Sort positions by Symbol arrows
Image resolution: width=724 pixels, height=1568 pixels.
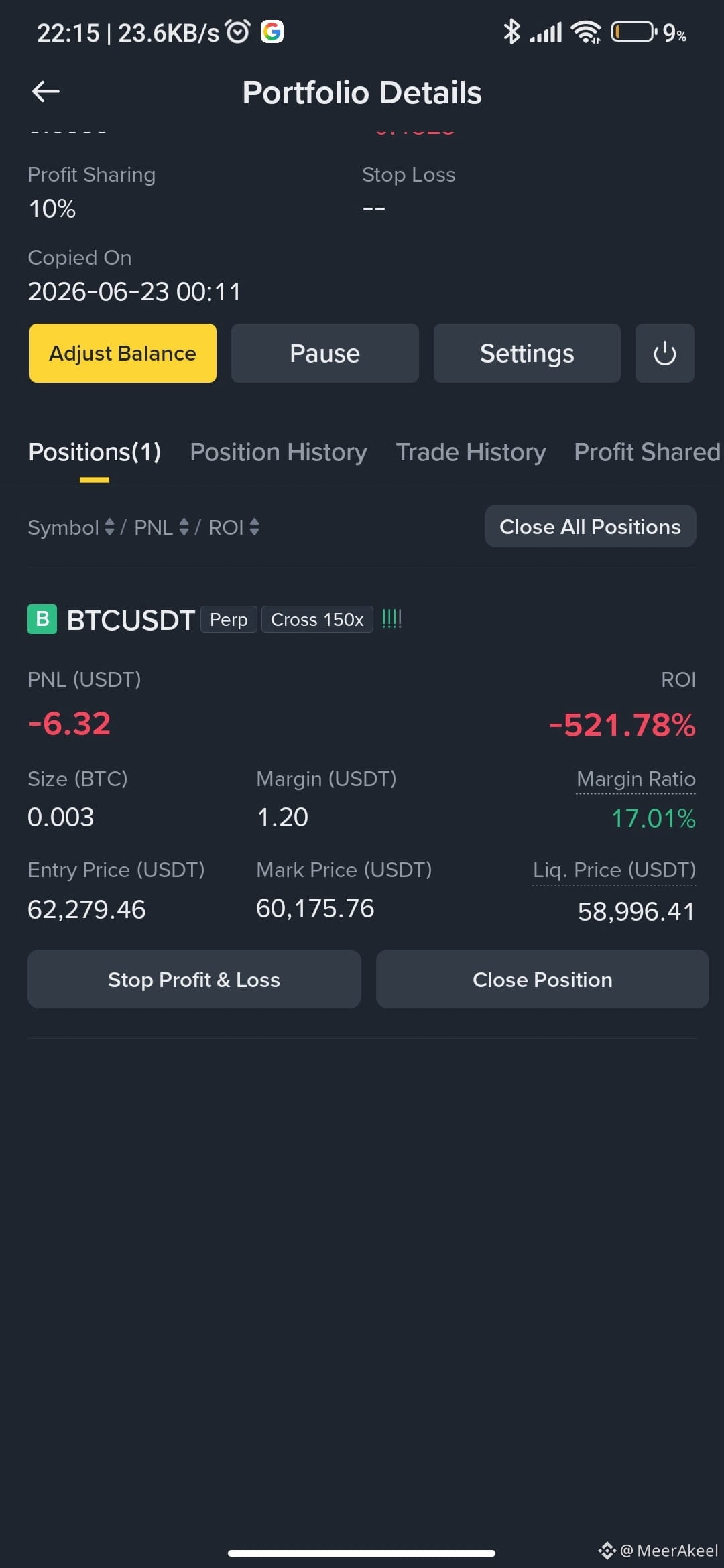(x=110, y=527)
